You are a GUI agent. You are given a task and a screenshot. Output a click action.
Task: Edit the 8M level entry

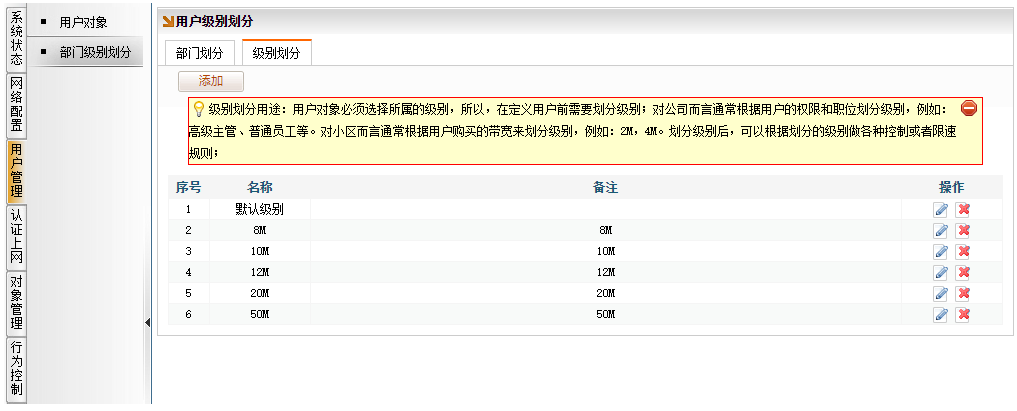pos(941,230)
